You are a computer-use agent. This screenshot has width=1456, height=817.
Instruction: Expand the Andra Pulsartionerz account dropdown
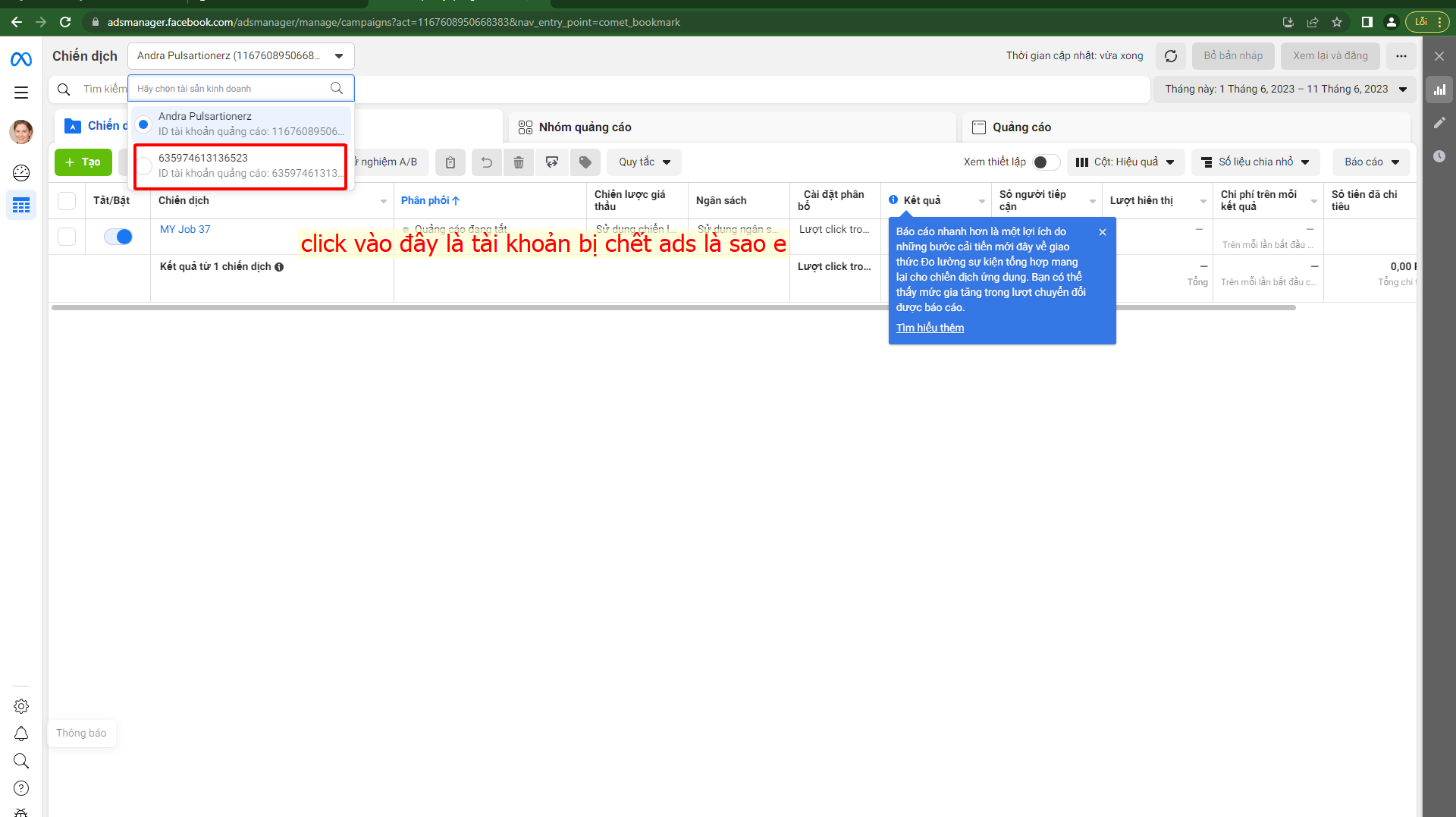click(x=241, y=56)
